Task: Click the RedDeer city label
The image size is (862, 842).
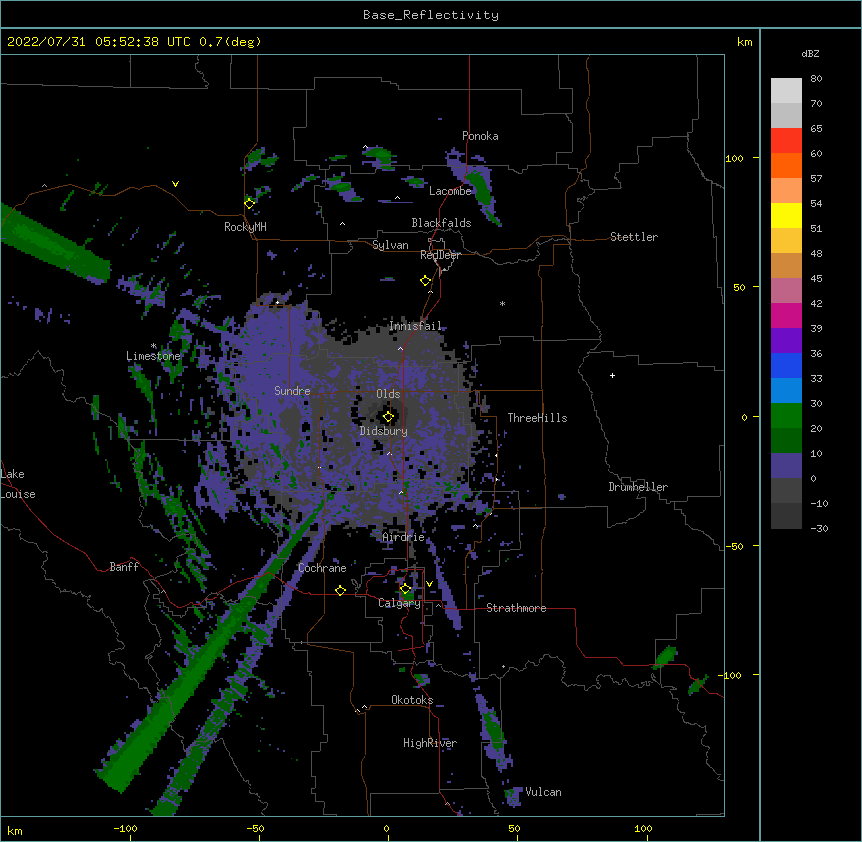Action: pyautogui.click(x=440, y=255)
